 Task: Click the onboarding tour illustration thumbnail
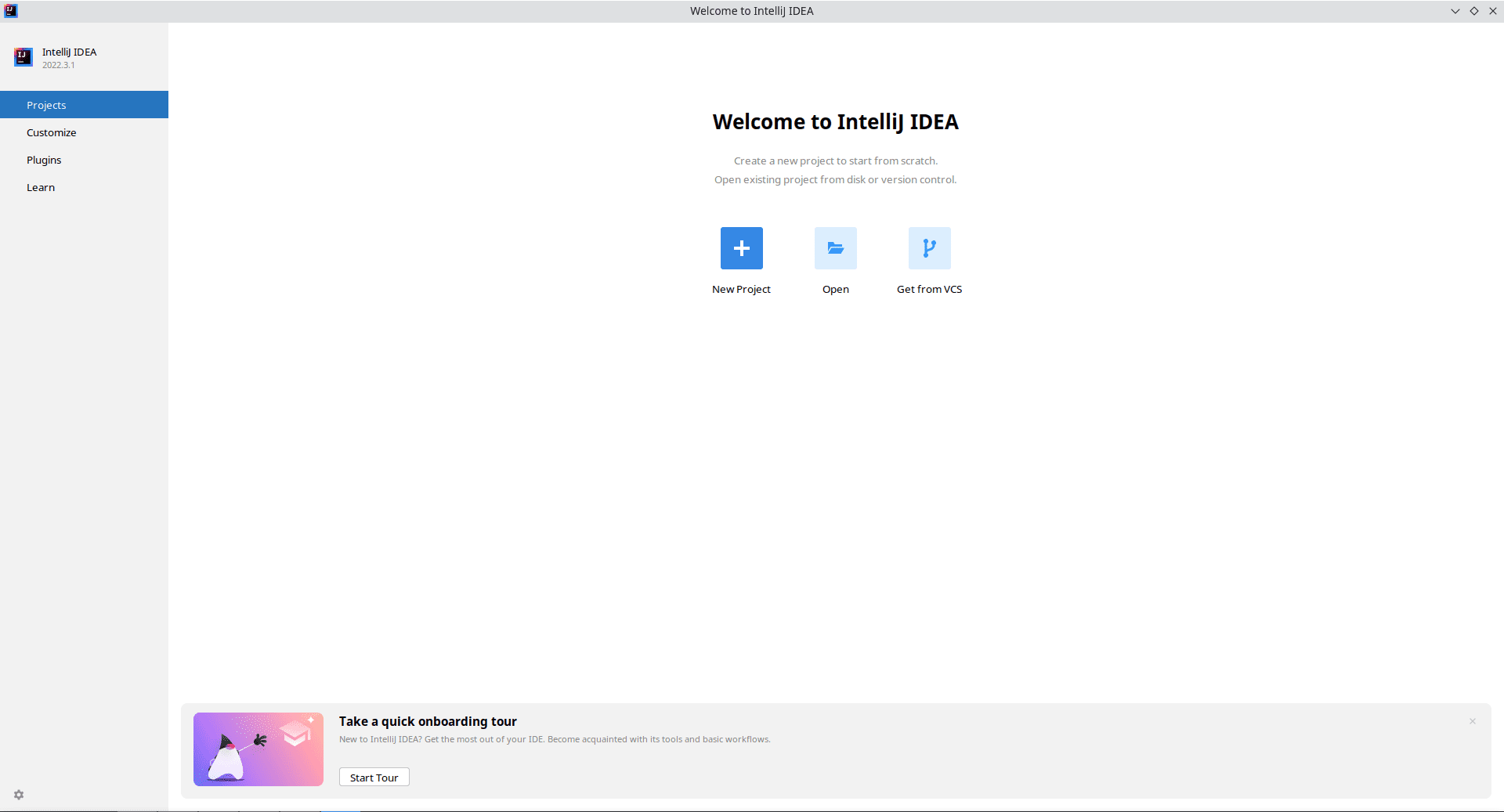258,749
